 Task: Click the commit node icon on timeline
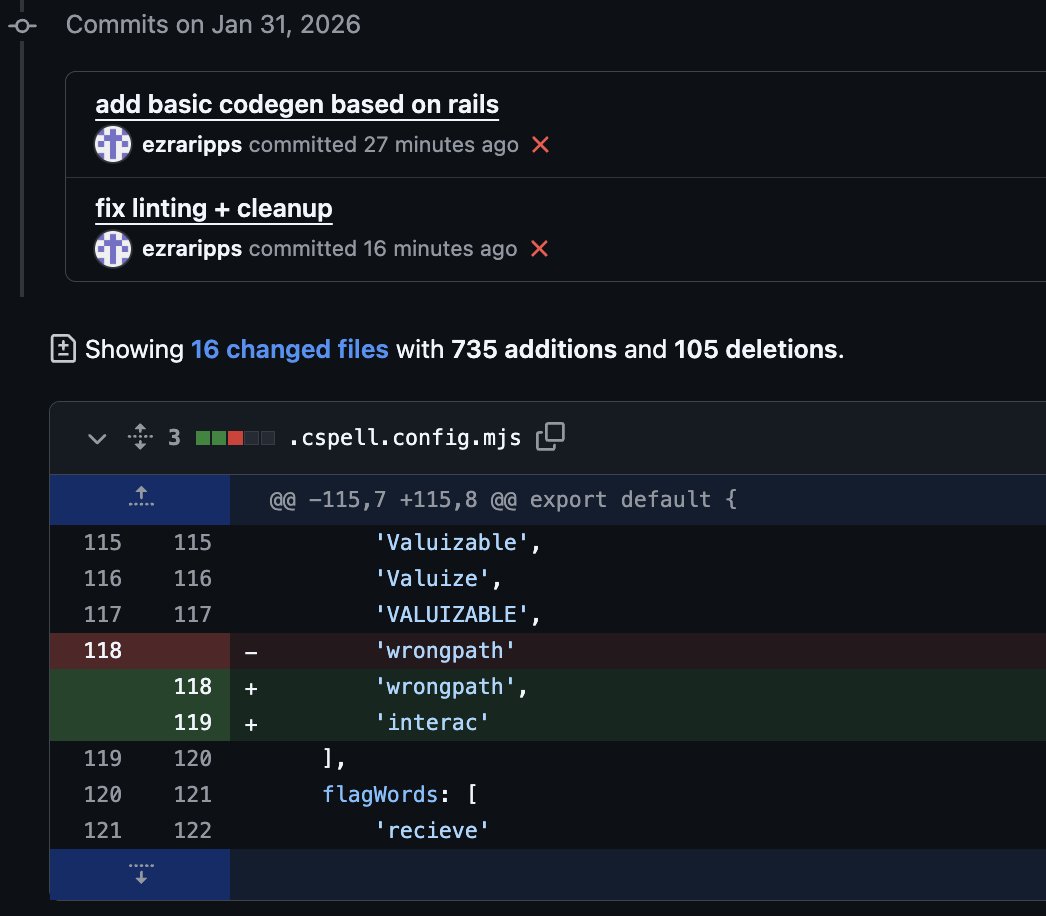point(22,25)
